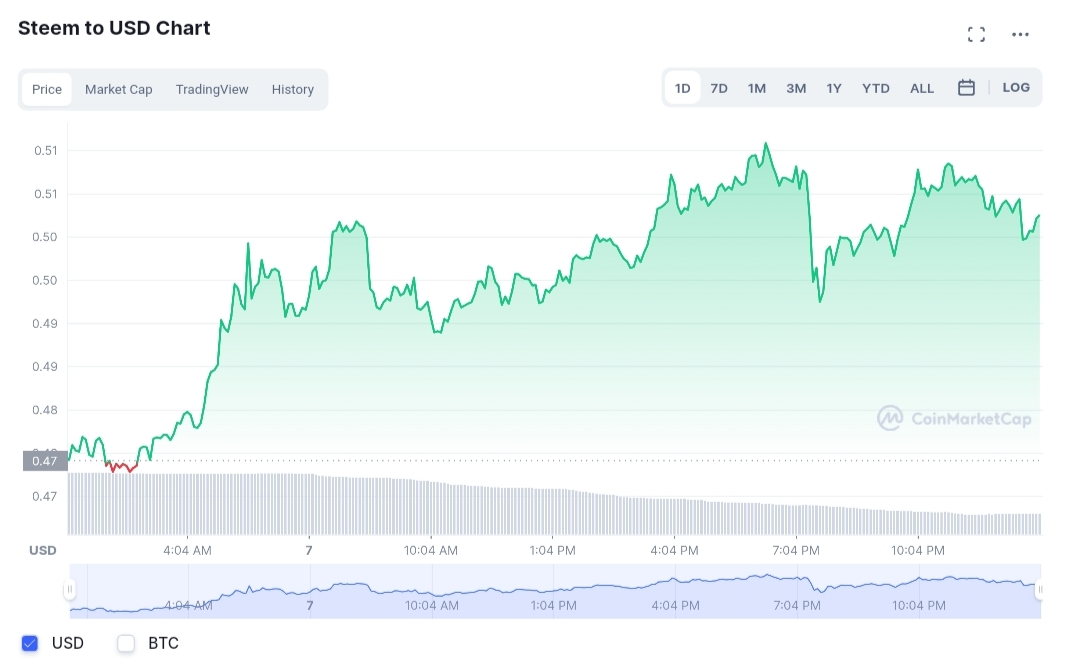Set chart range to 7D

(719, 88)
